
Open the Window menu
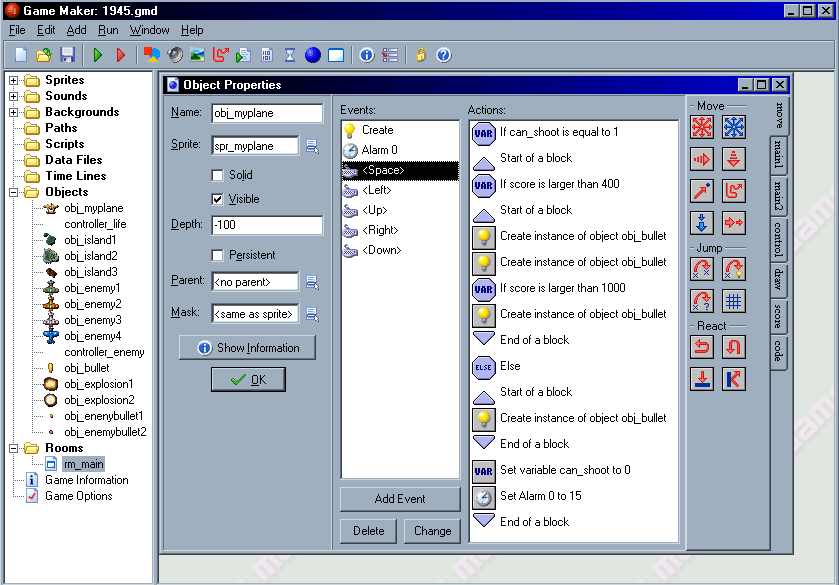(x=149, y=30)
